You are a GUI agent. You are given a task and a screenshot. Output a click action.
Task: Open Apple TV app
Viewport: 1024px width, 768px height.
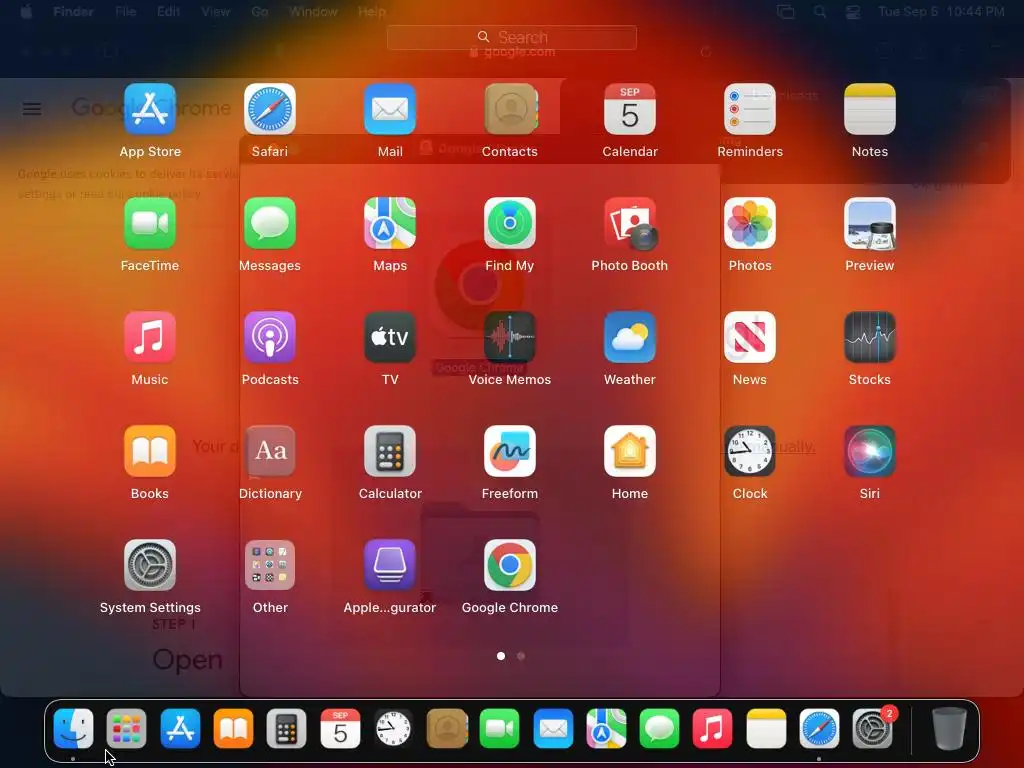(390, 337)
